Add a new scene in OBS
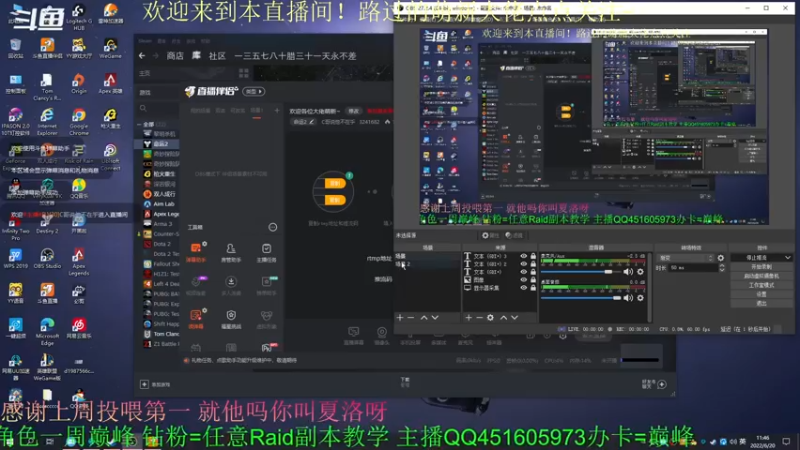Image resolution: width=800 pixels, height=450 pixels. click(400, 317)
